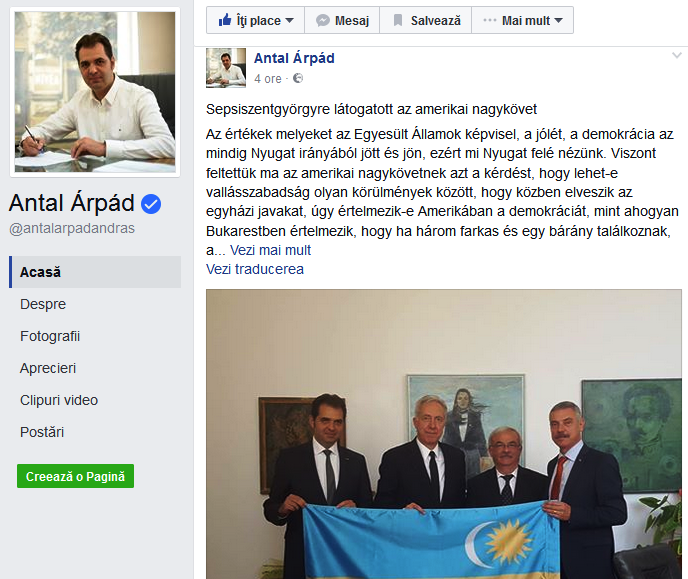Expand the Îți place dropdown arrow
The width and height of the screenshot is (688, 579).
click(x=289, y=21)
